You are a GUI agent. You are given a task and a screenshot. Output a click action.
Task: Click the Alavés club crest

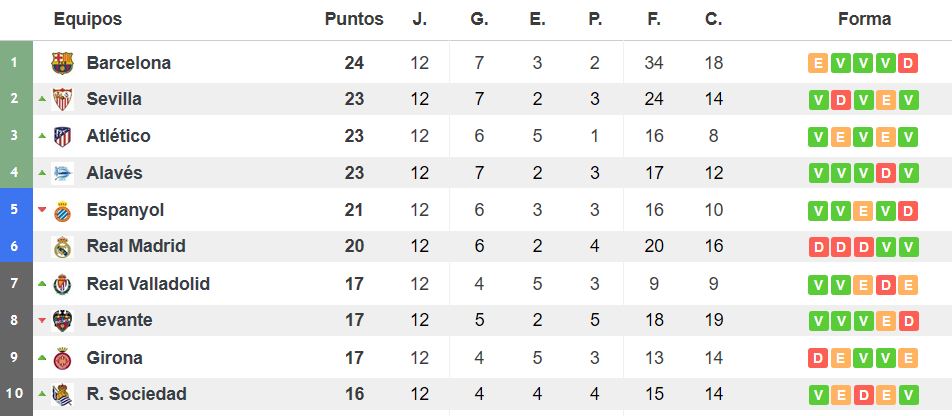pos(63,173)
